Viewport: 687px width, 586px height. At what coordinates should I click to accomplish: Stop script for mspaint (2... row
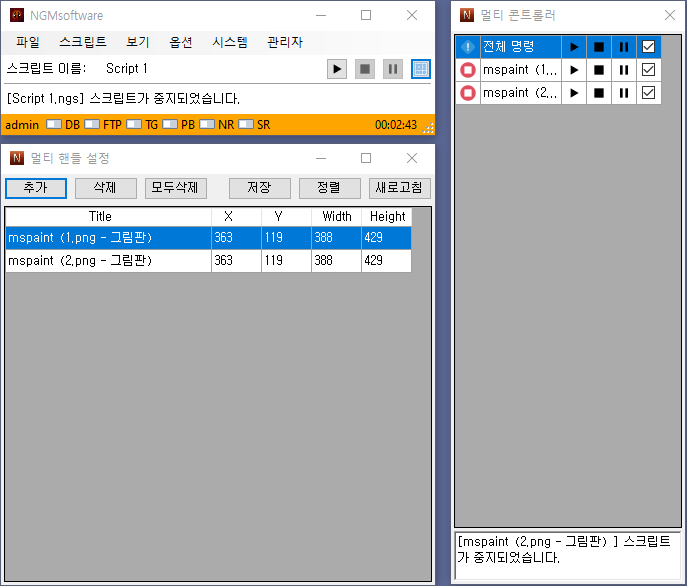[x=599, y=93]
